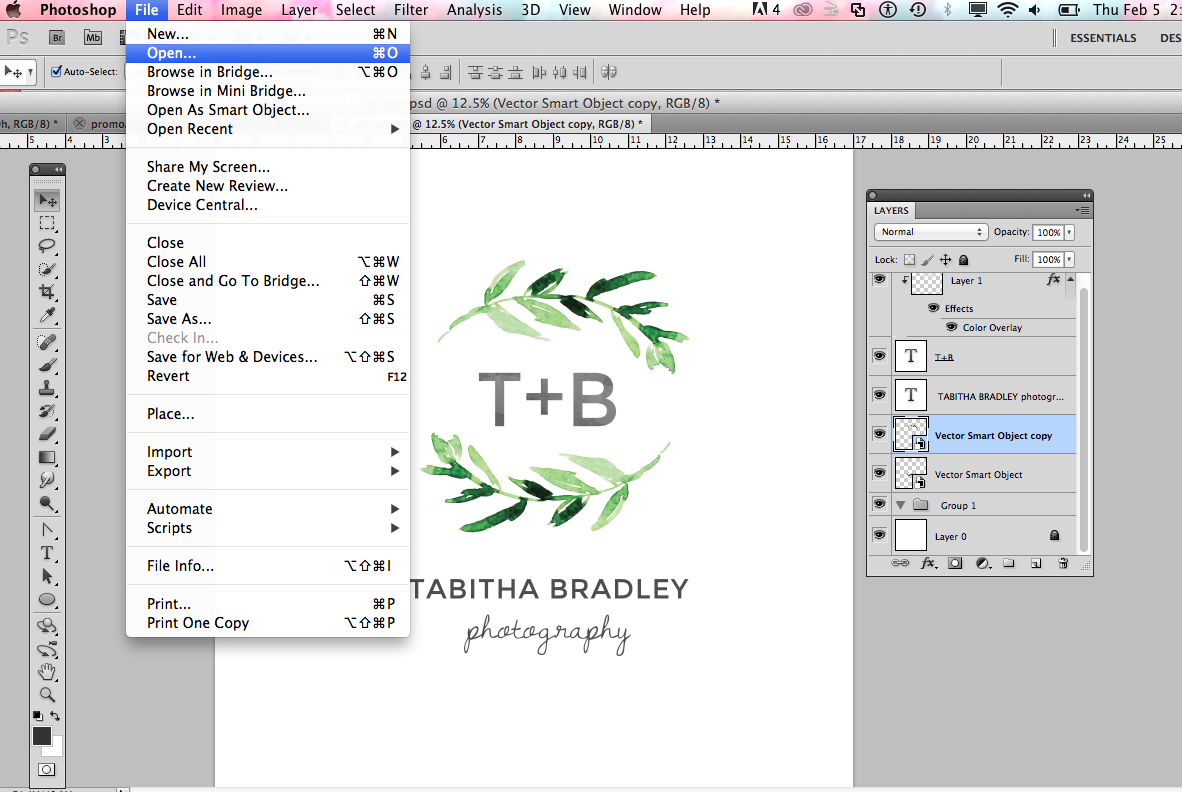This screenshot has width=1182, height=792.
Task: Collapse the Group 1 folder
Action: coord(900,505)
